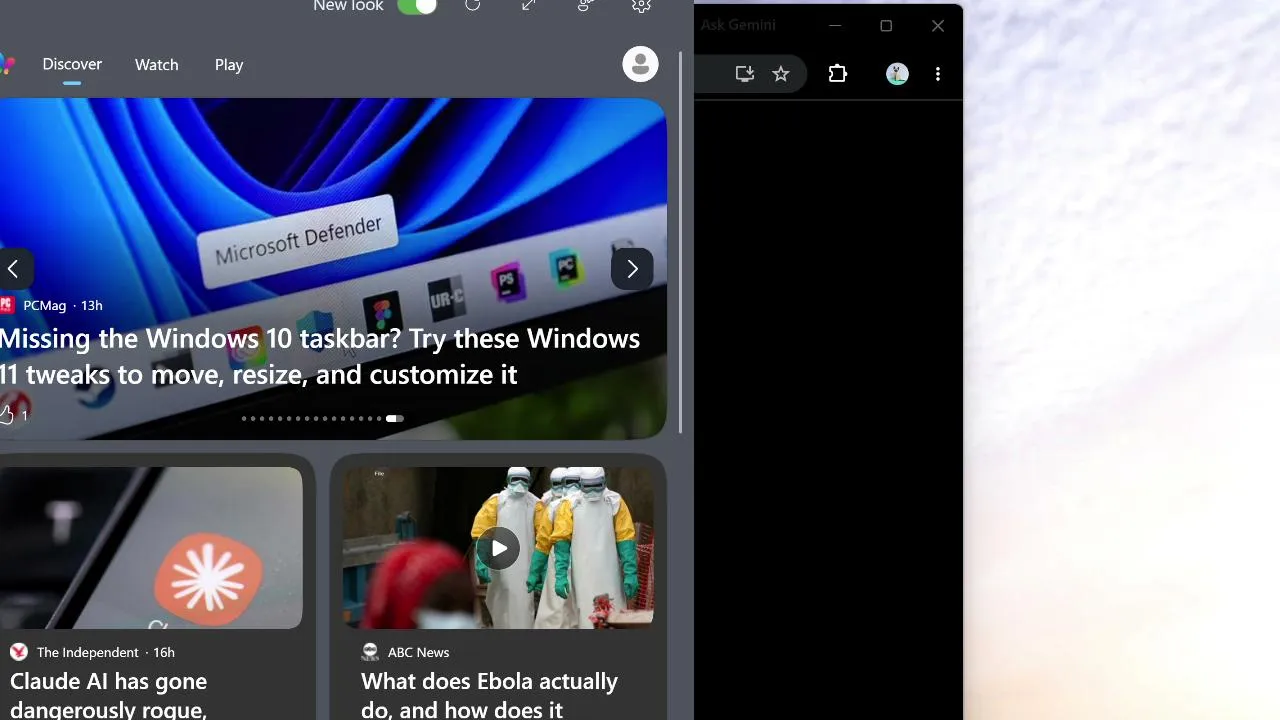This screenshot has height=720, width=1280.
Task: Select the last carousel page indicator
Action: point(395,419)
